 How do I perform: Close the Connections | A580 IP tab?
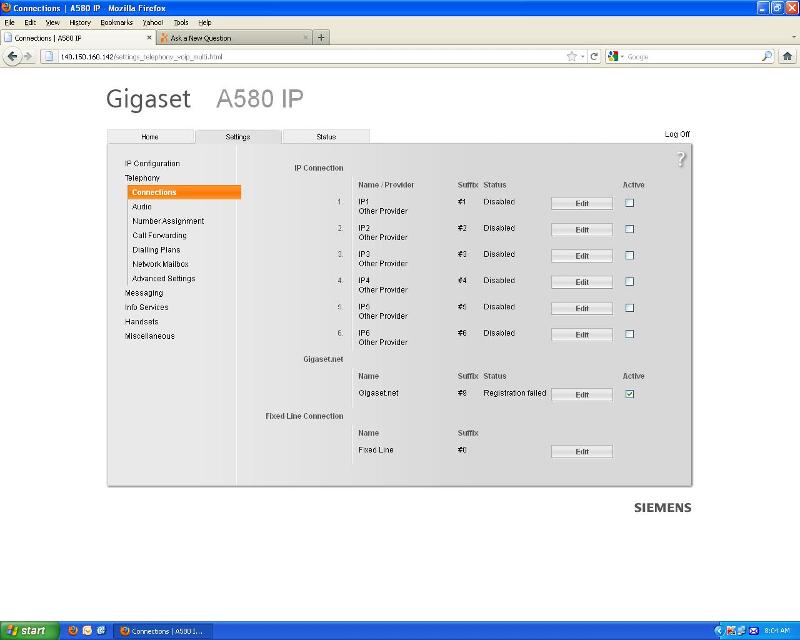[149, 38]
